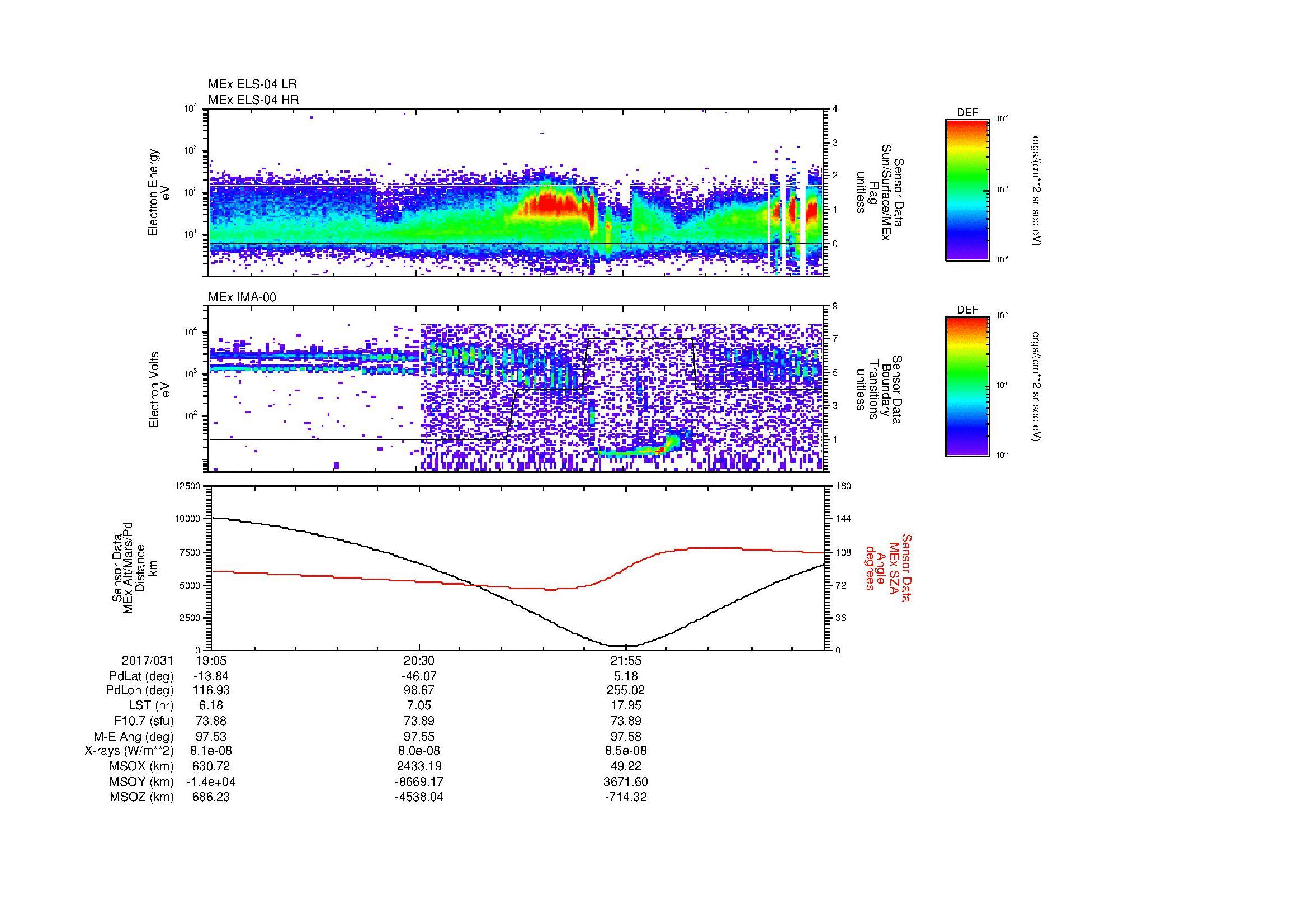Click the red MEx SZA Angle axis label
The image size is (1308, 924).
click(x=887, y=567)
